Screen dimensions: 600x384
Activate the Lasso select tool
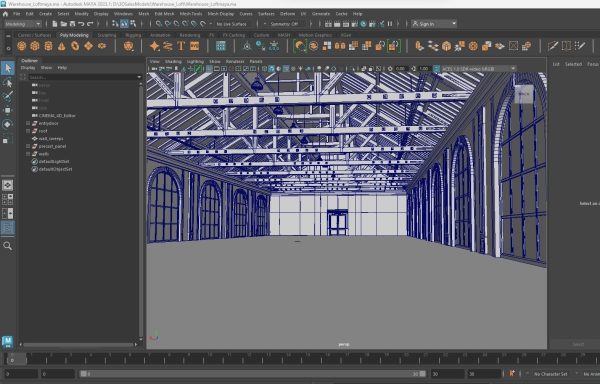pyautogui.click(x=8, y=83)
